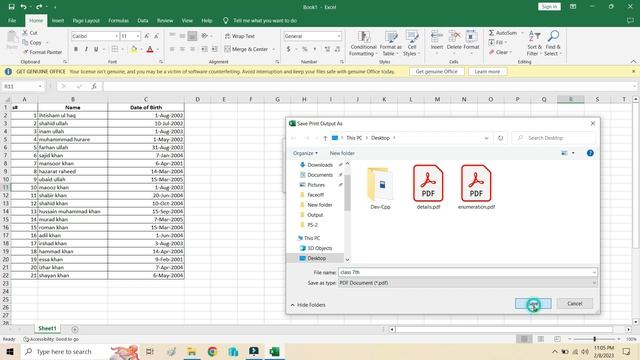The width and height of the screenshot is (640, 360).
Task: Click the Sign in button
Action: tap(549, 7)
